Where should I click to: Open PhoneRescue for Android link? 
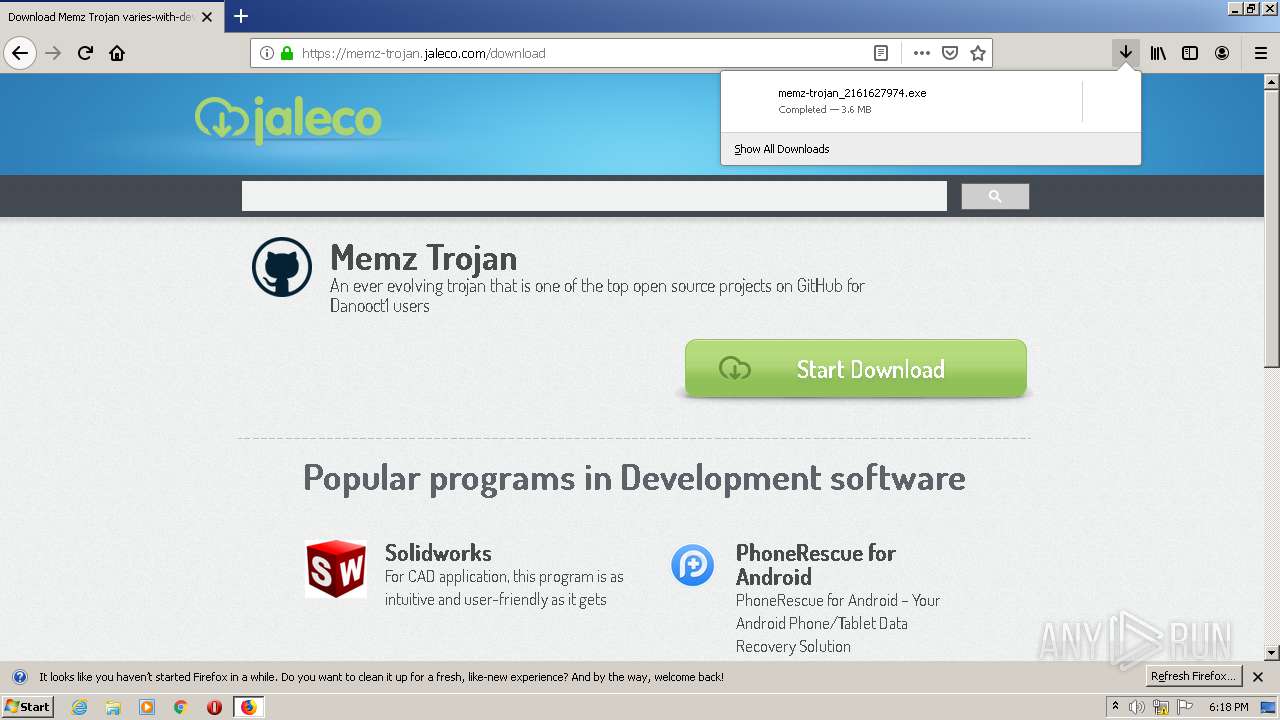[x=816, y=565]
